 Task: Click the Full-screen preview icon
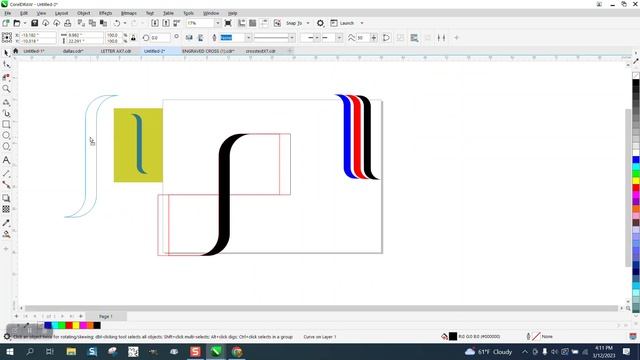[228, 23]
